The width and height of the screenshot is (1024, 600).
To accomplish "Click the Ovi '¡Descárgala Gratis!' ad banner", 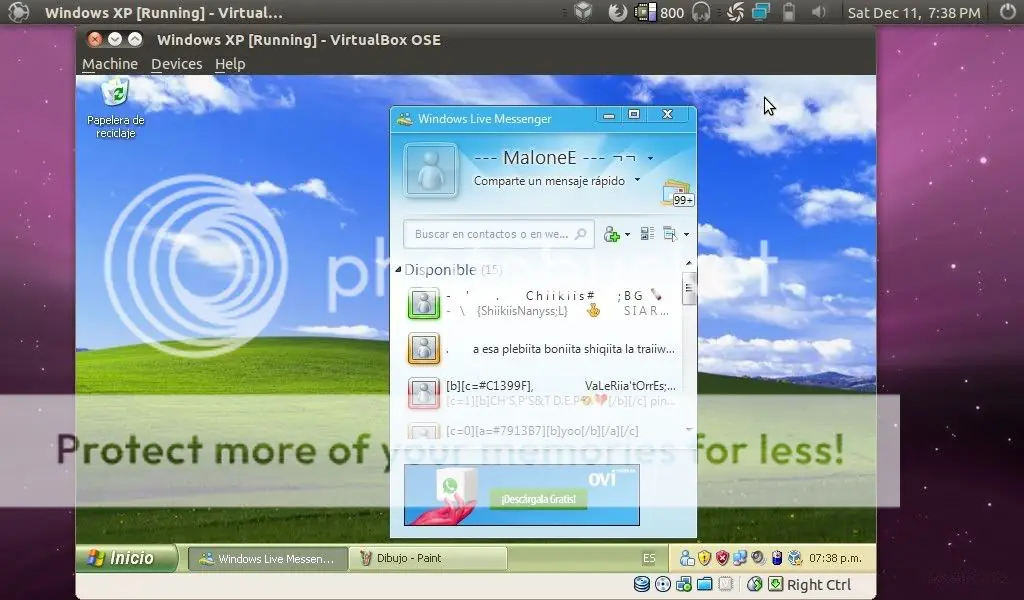I will point(521,495).
